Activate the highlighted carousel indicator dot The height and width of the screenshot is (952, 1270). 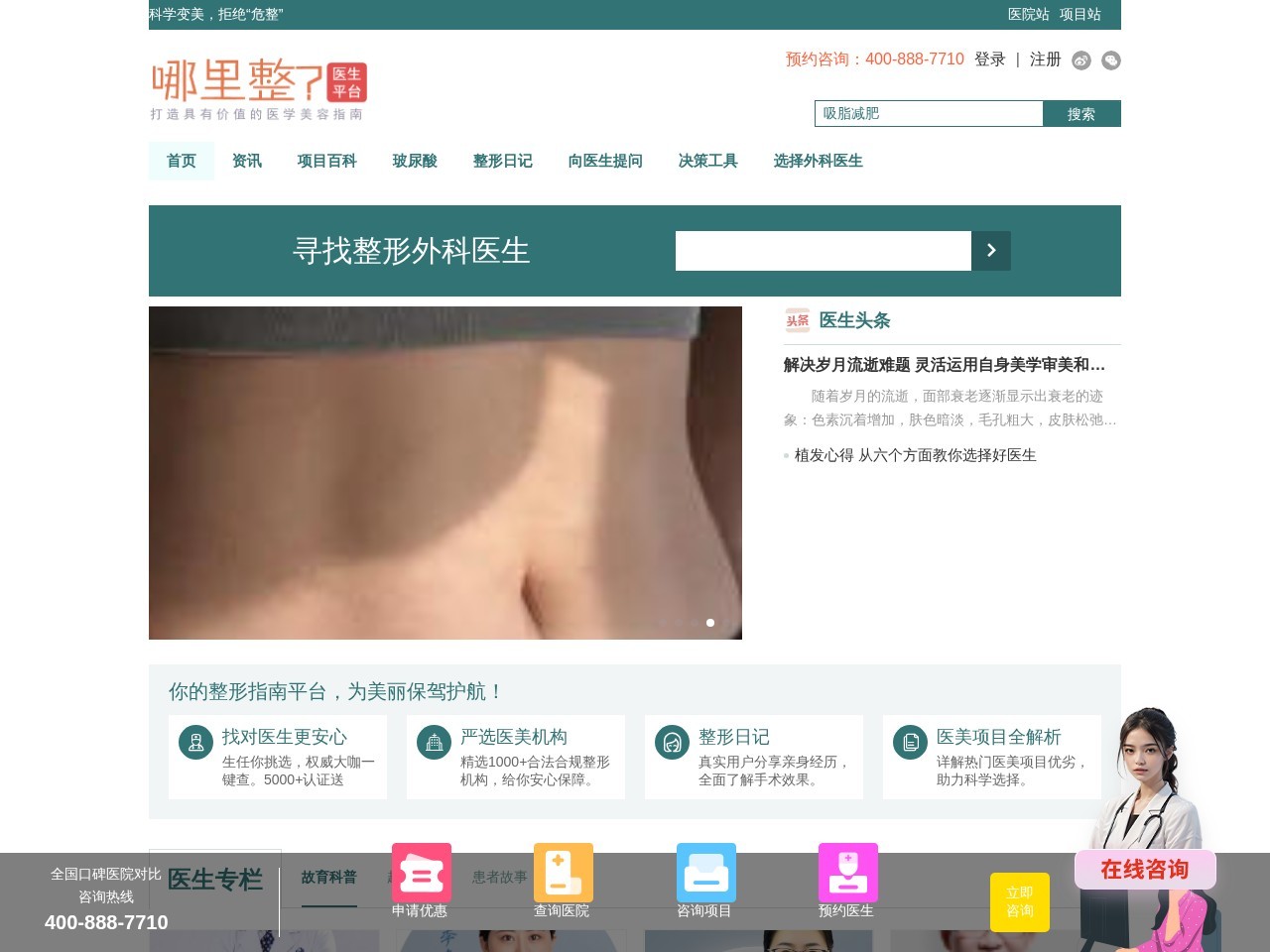pos(710,623)
